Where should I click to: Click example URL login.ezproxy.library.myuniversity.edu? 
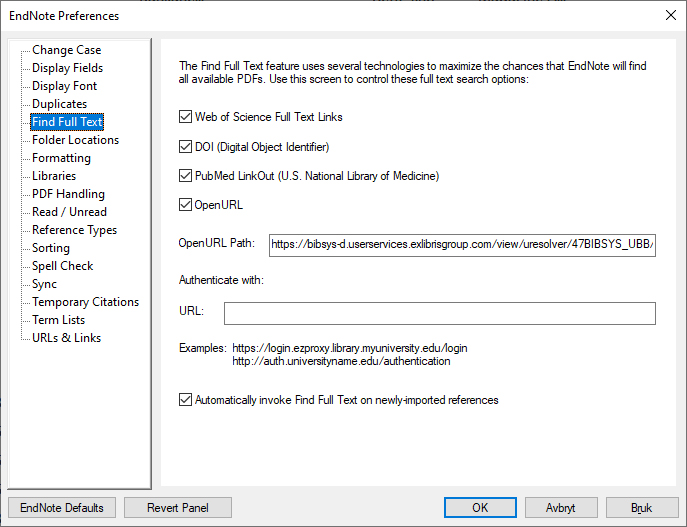[x=350, y=348]
